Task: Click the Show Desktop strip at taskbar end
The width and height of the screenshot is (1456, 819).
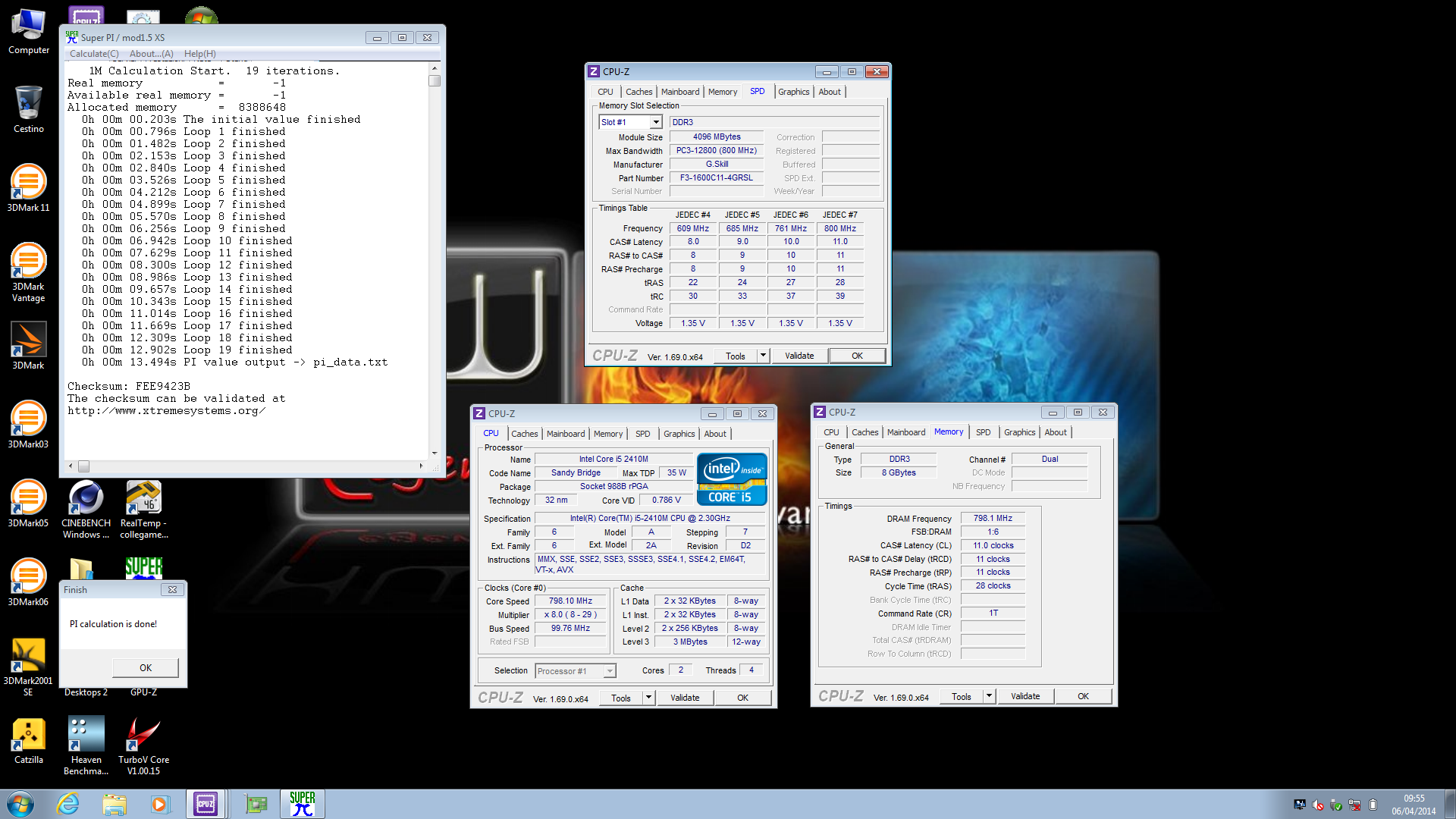Action: (1450, 804)
